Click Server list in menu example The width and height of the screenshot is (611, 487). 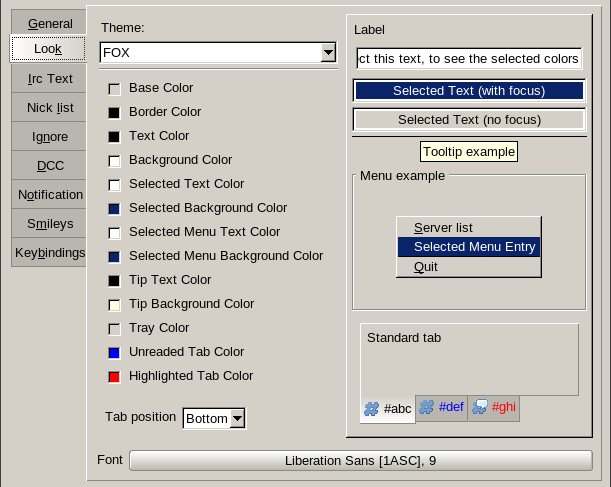pos(469,228)
